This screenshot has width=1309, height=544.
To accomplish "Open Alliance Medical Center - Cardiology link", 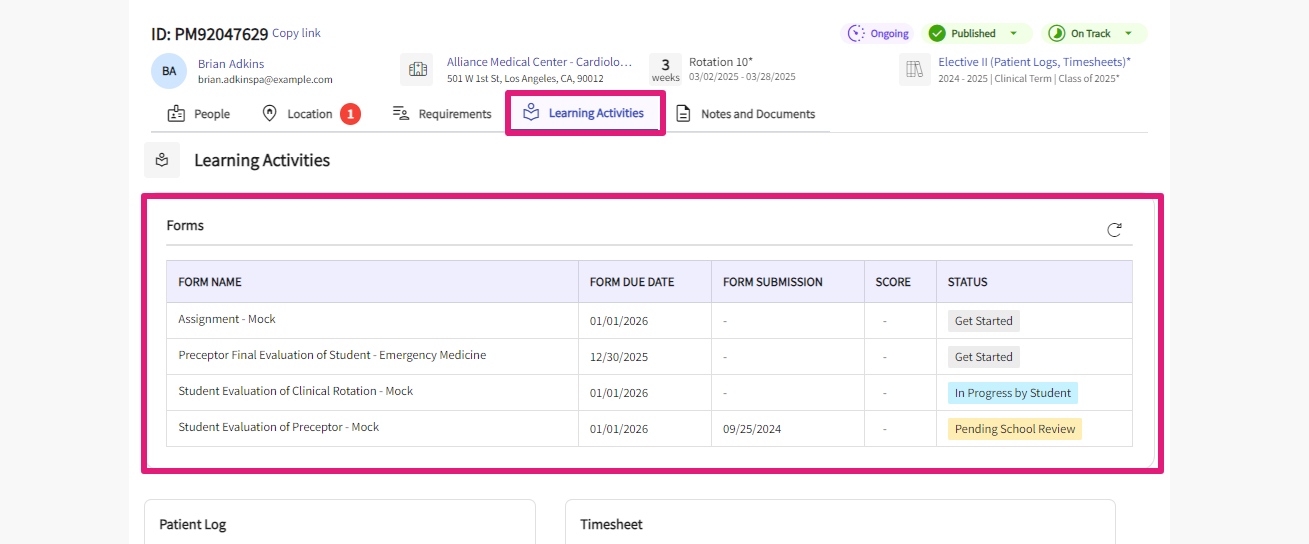I will click(x=539, y=62).
